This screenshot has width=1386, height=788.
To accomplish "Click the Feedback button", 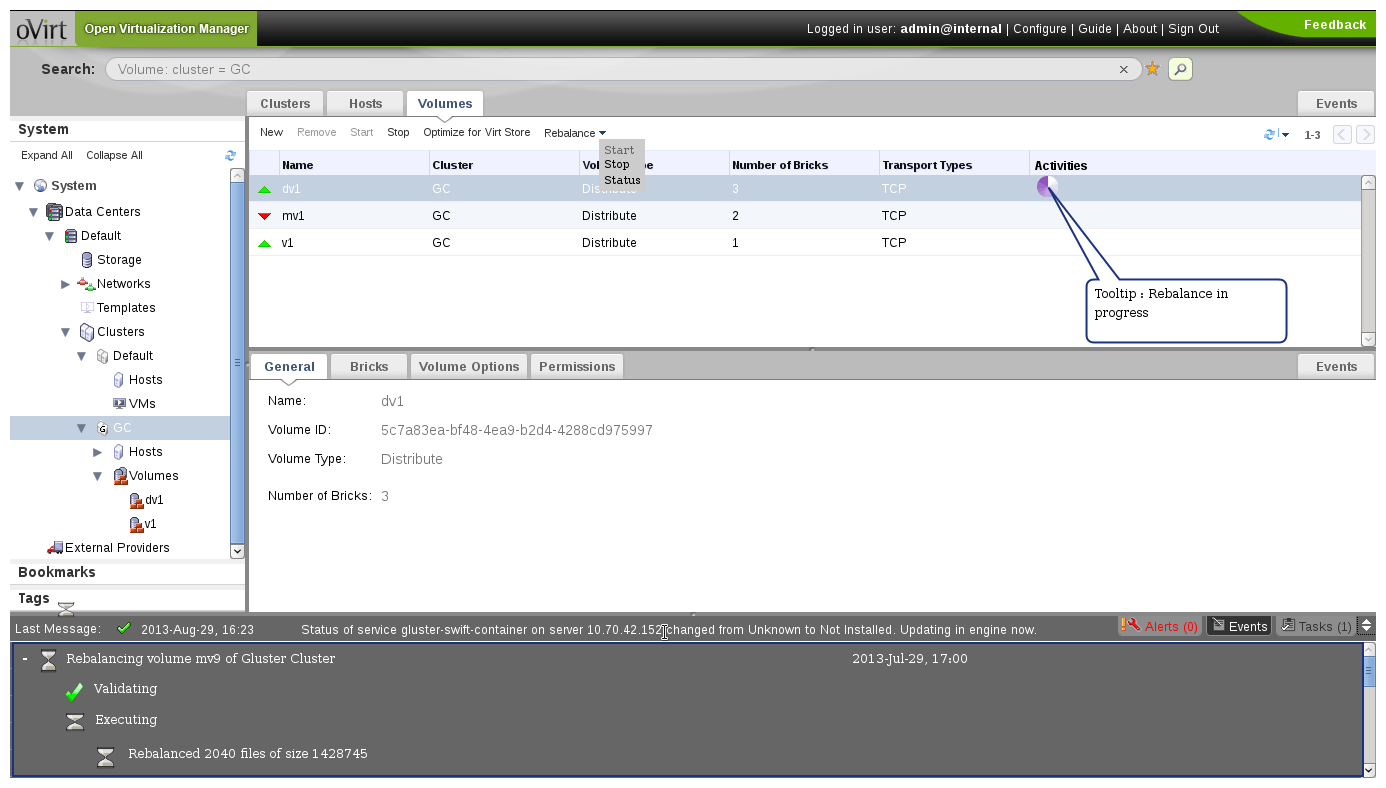I will click(x=1334, y=25).
